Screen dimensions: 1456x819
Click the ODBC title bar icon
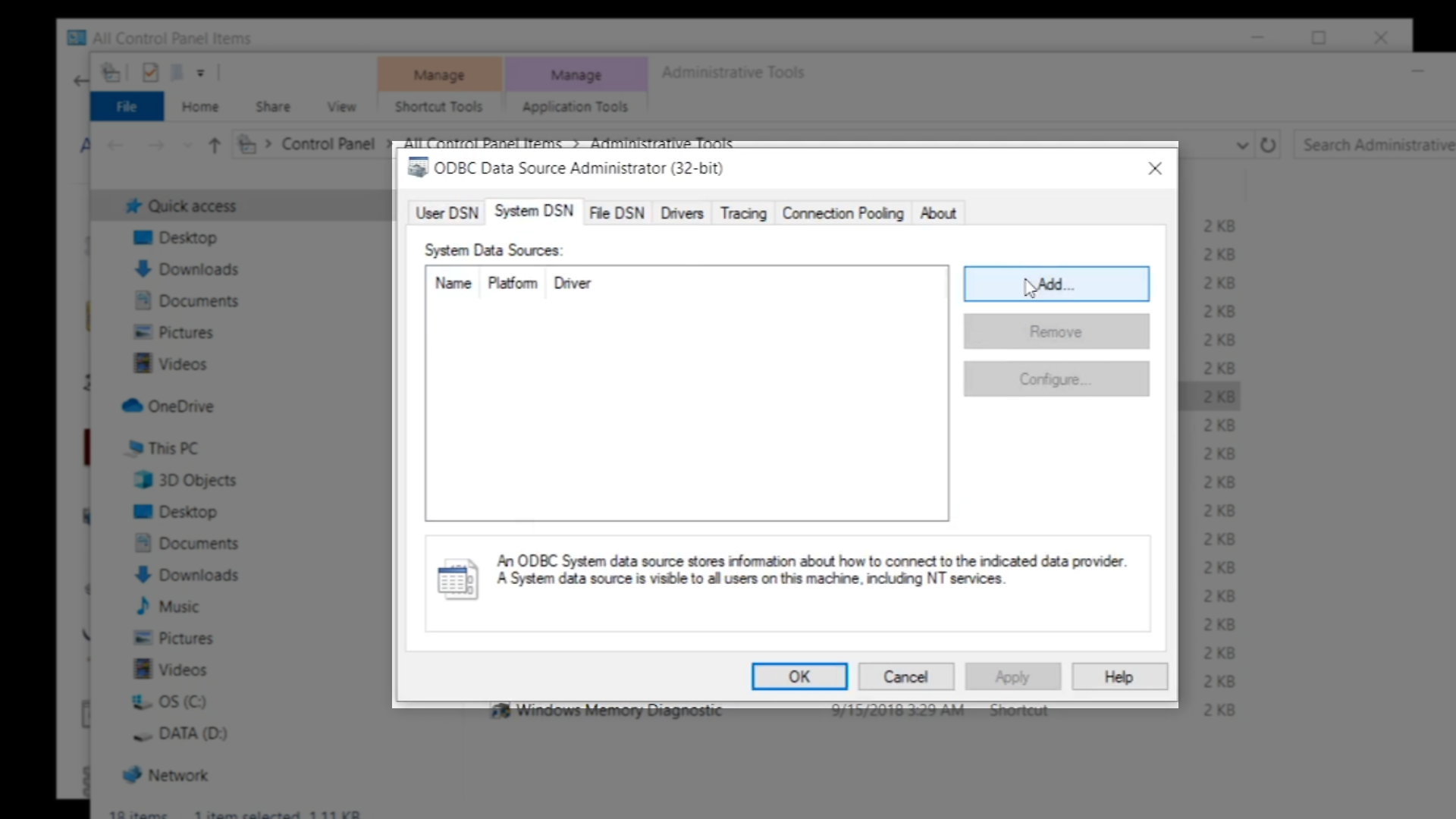418,168
